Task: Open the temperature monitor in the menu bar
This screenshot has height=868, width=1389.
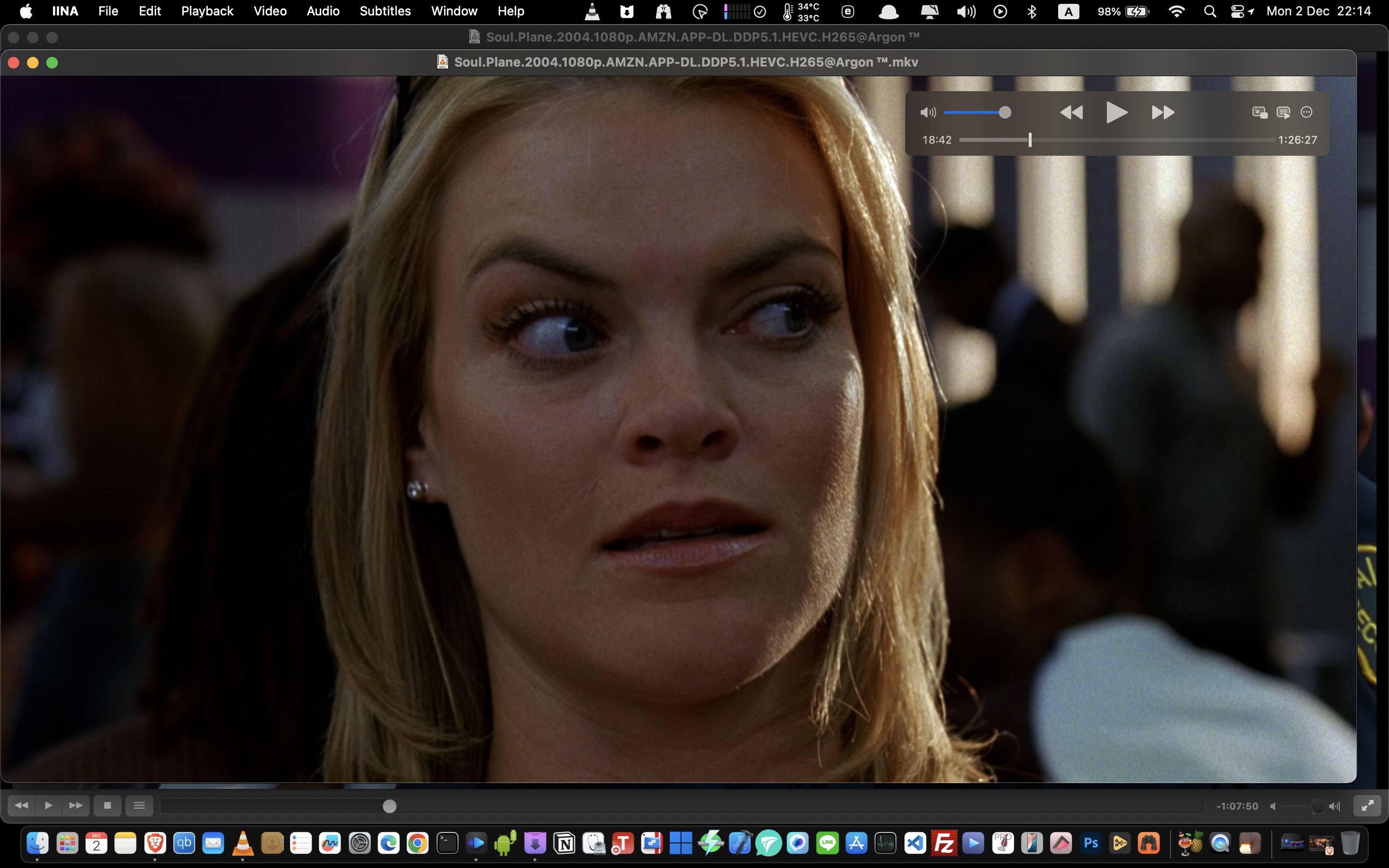Action: (x=801, y=12)
